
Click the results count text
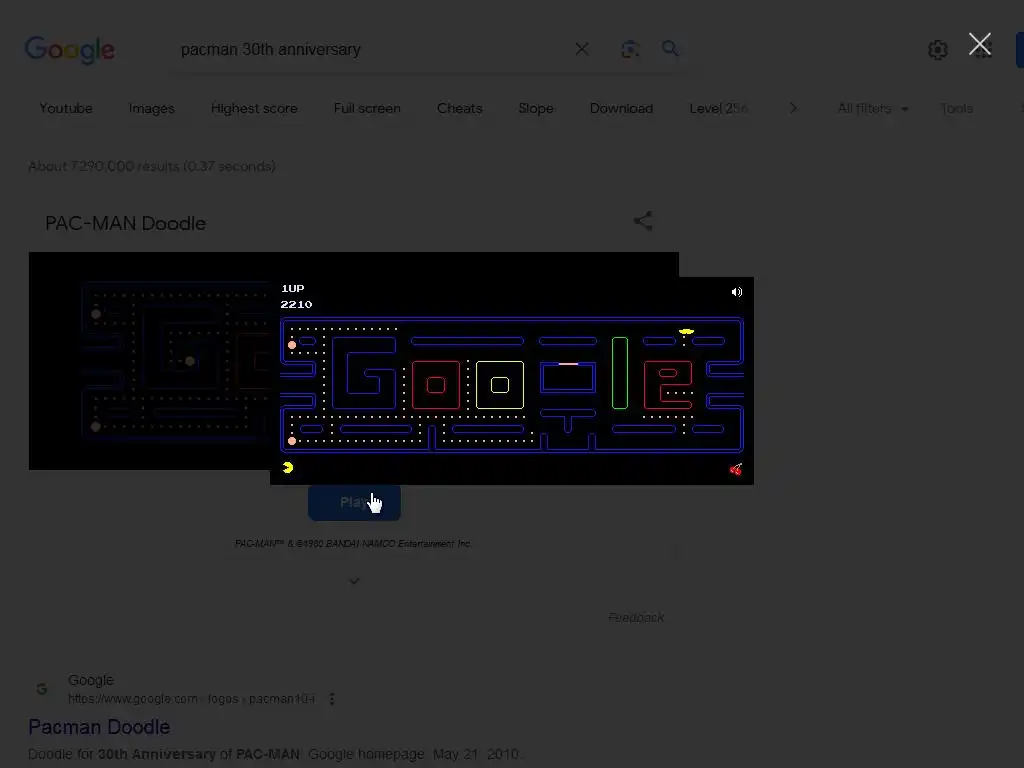[152, 166]
